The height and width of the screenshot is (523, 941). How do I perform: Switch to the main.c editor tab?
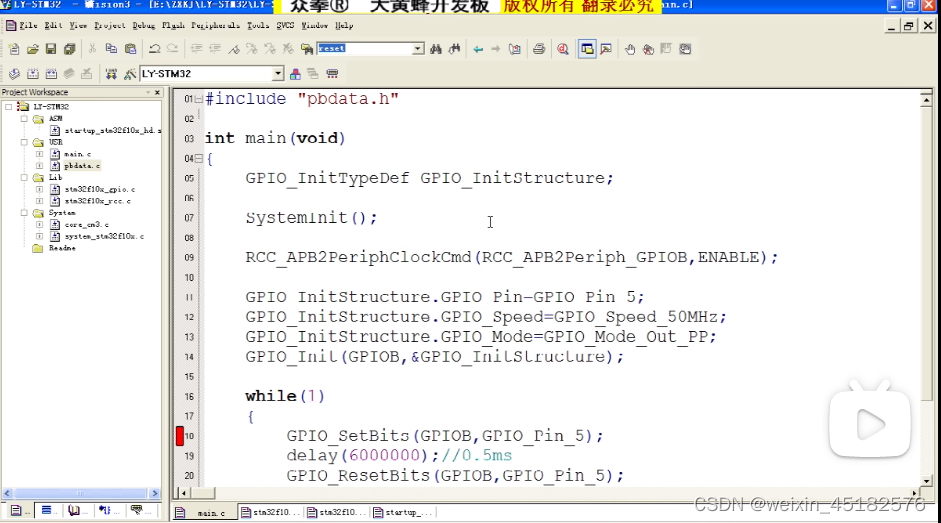coord(205,513)
